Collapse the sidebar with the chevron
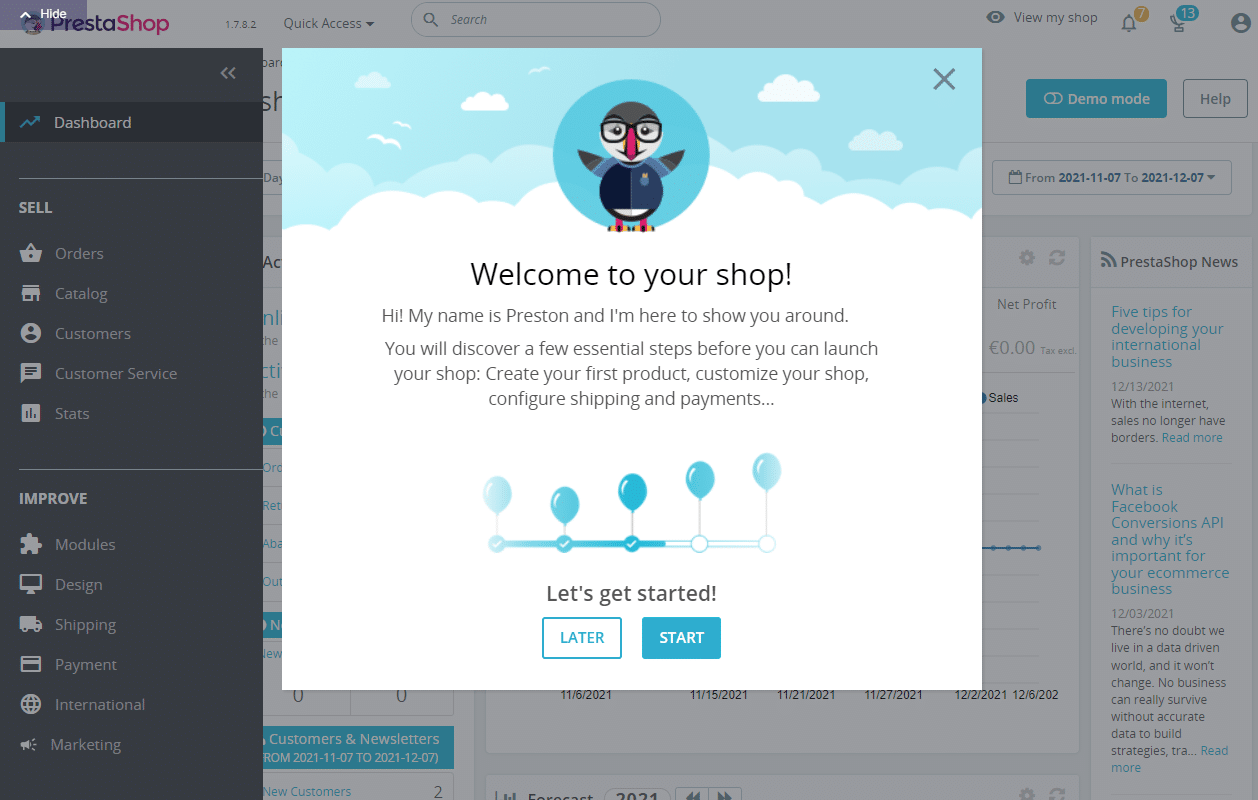The height and width of the screenshot is (800, 1258). point(227,73)
